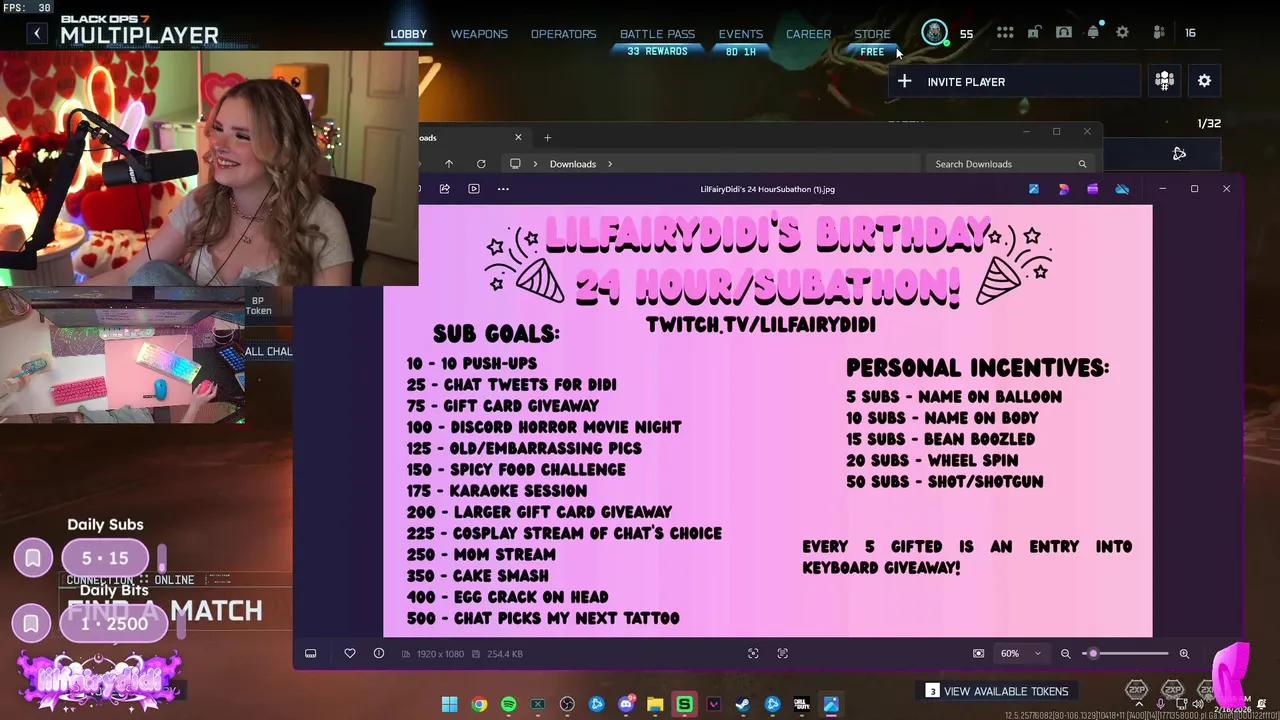Switch to the Lobby tab

(x=408, y=34)
